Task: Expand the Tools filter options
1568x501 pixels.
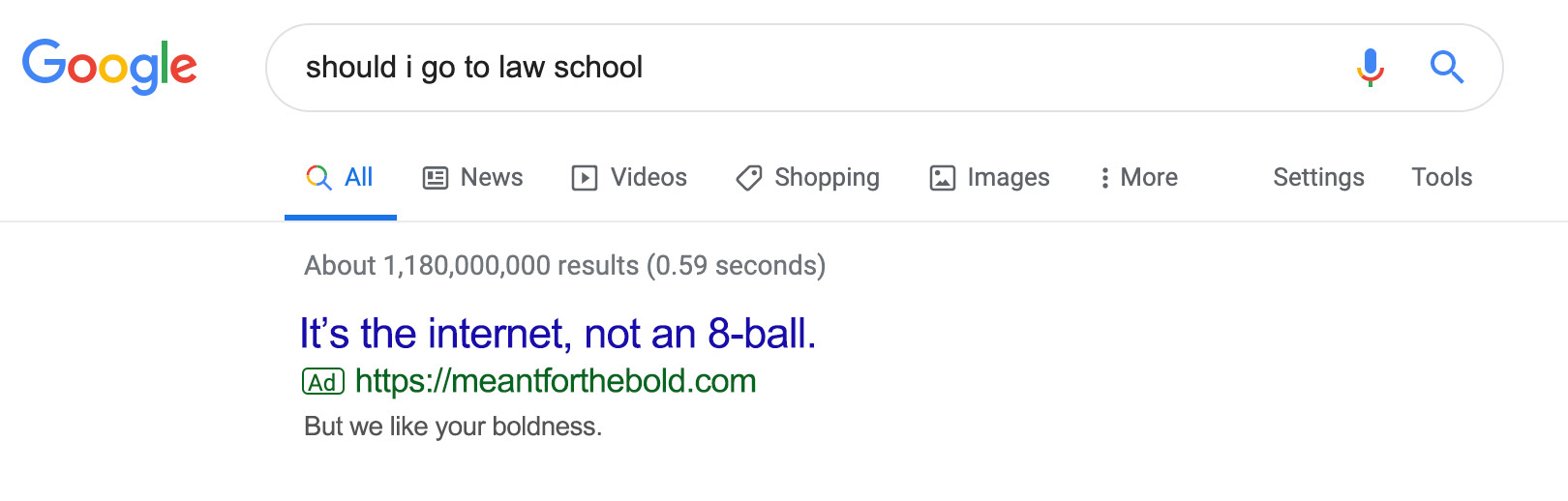Action: tap(1441, 177)
